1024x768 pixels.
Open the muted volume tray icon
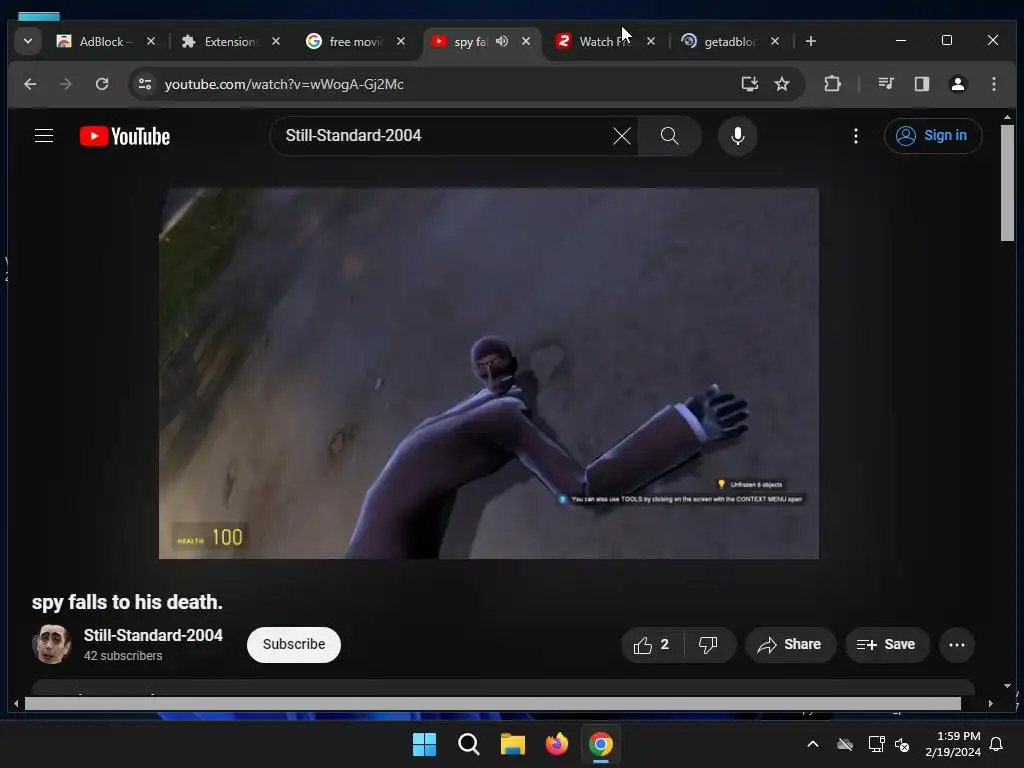[x=903, y=744]
